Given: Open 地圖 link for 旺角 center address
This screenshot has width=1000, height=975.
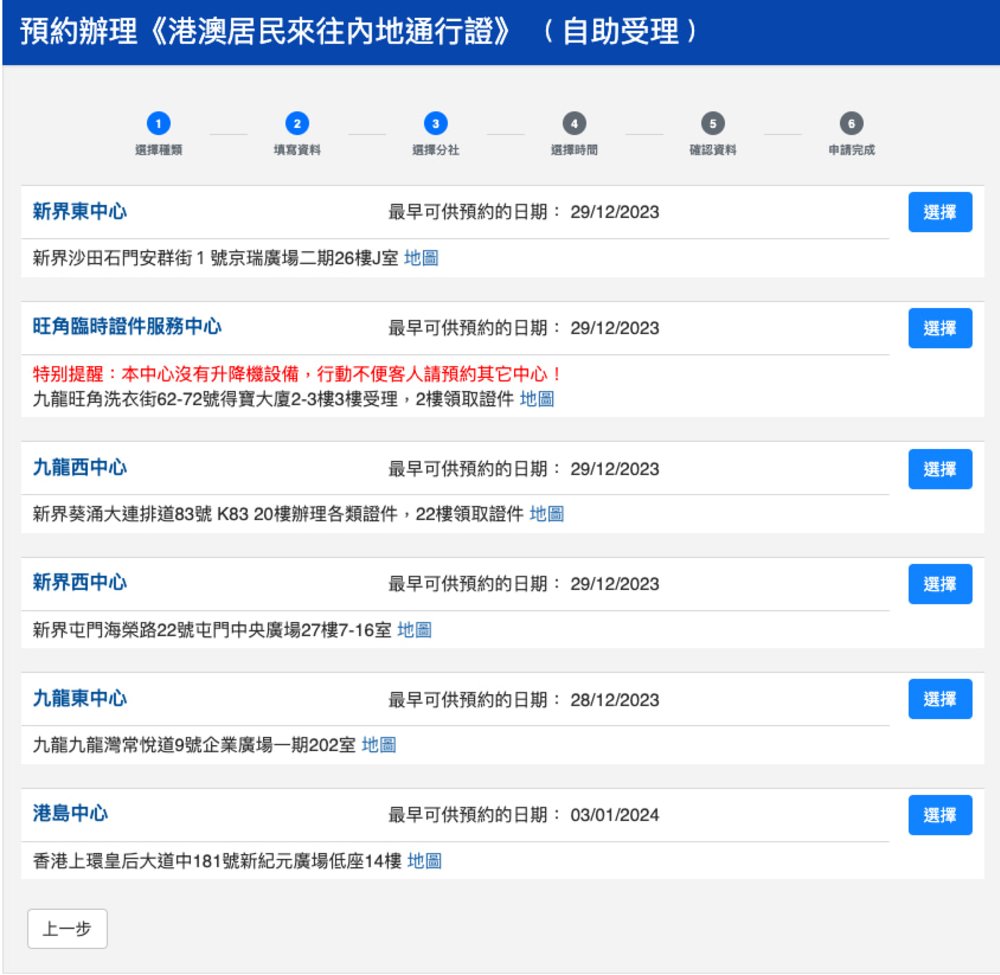Looking at the screenshot, I should coord(537,399).
